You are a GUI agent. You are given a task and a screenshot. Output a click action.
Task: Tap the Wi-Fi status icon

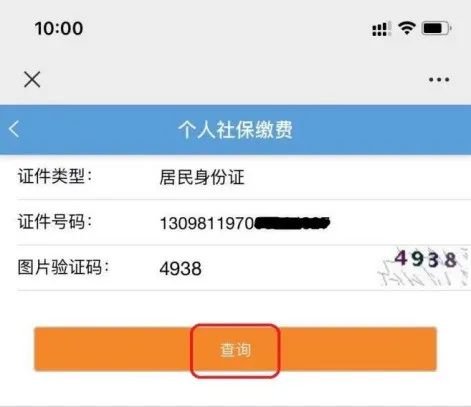(407, 28)
